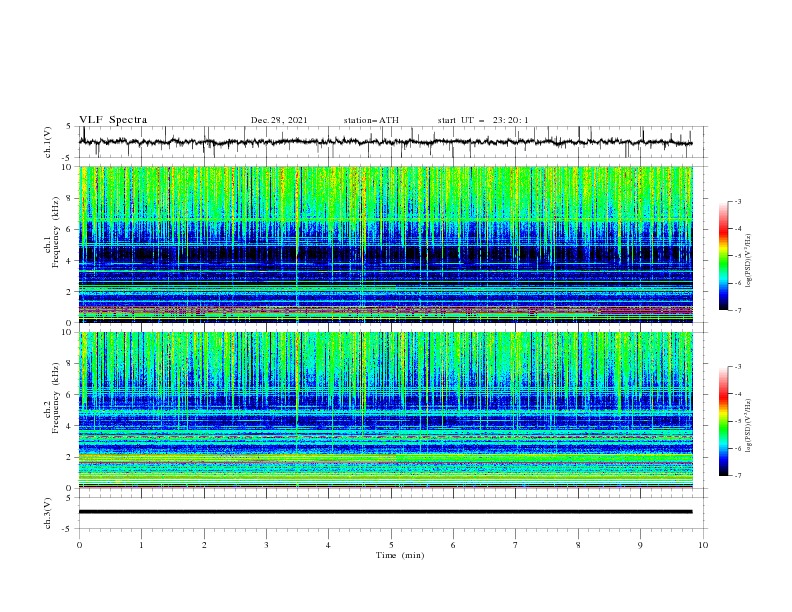
Task: Click inside the ch.2 spectrogram panel
Action: click(386, 410)
